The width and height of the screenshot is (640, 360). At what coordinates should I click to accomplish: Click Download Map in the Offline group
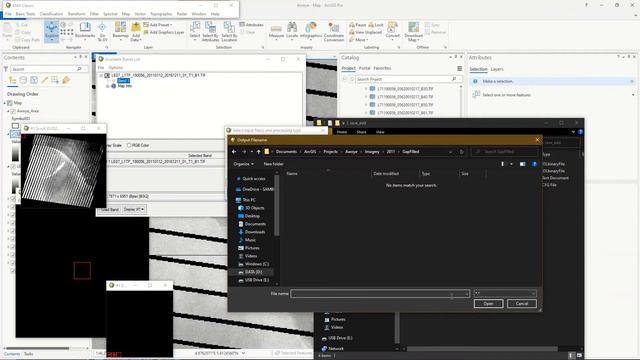[x=413, y=31]
